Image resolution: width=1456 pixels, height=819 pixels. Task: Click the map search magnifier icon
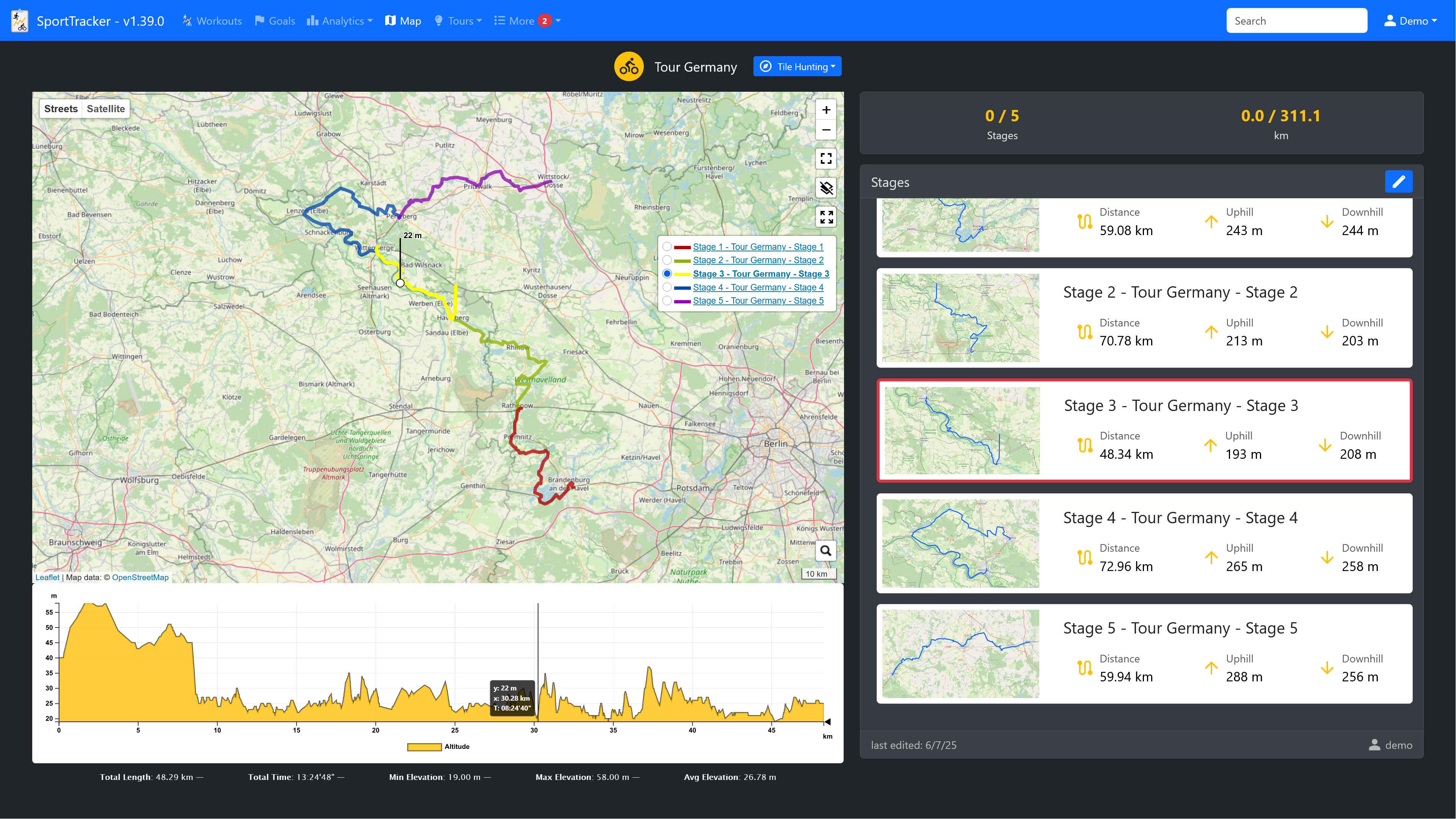tap(825, 551)
